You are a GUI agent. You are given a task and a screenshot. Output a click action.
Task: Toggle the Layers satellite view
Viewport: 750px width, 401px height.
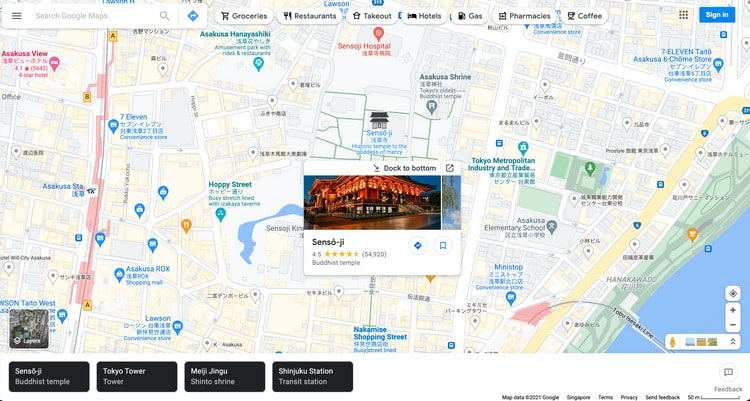pyautogui.click(x=28, y=329)
